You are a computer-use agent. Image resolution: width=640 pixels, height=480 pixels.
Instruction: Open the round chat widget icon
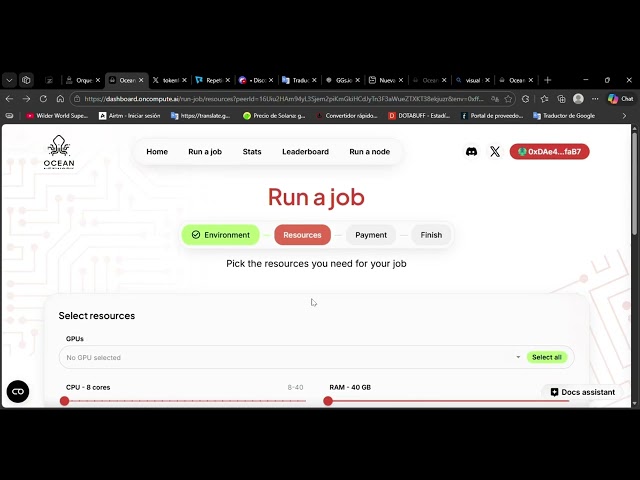pyautogui.click(x=18, y=391)
